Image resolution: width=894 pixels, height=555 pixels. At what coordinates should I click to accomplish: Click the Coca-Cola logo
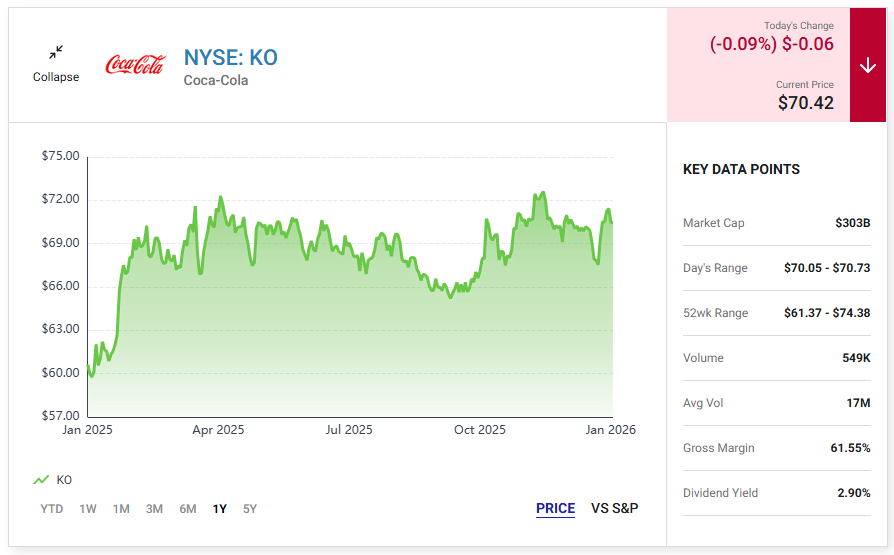pos(136,64)
